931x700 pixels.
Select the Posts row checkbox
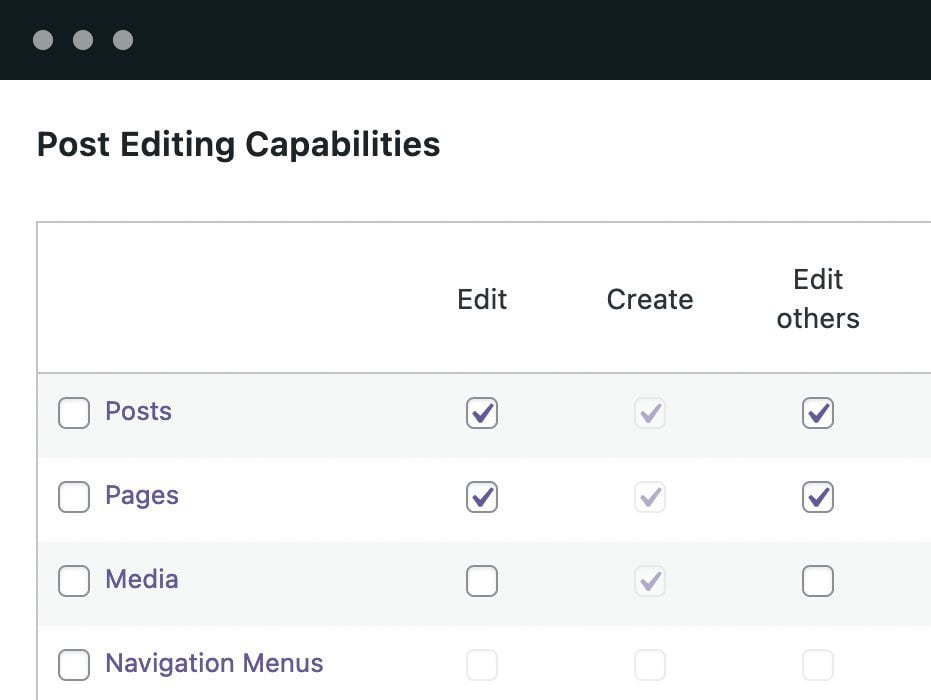pos(74,413)
